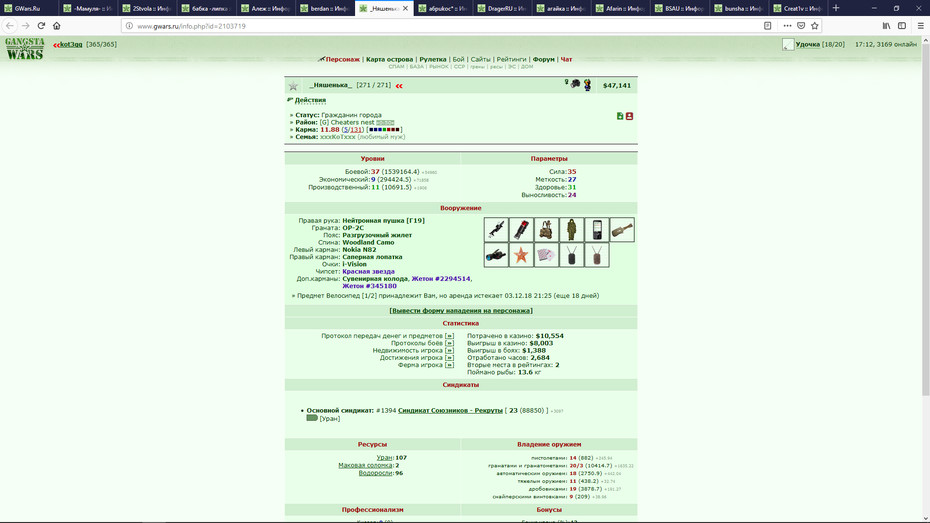Bookmark this page with star icon
Viewport: 930px width, 523px height.
click(x=814, y=25)
